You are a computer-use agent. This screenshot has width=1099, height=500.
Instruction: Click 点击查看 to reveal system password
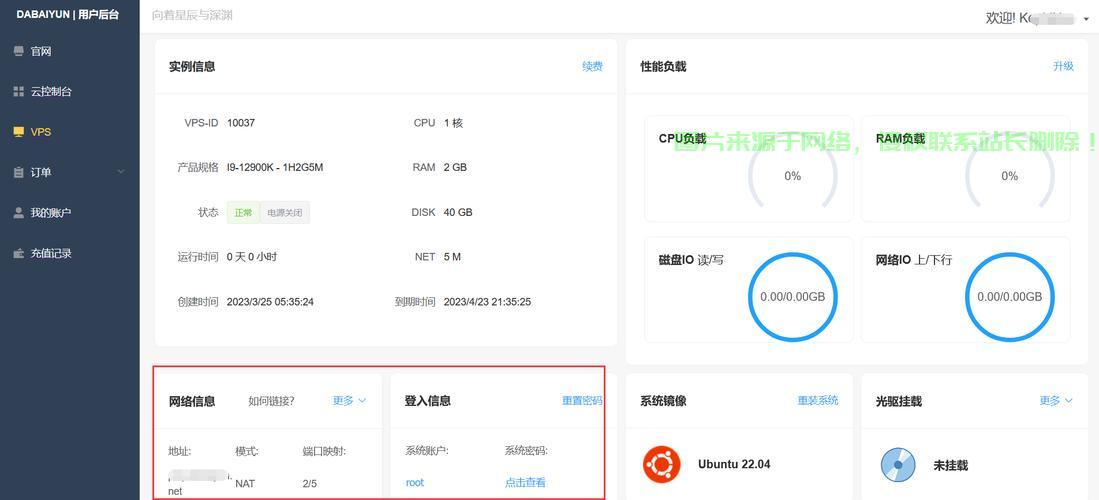pos(525,483)
